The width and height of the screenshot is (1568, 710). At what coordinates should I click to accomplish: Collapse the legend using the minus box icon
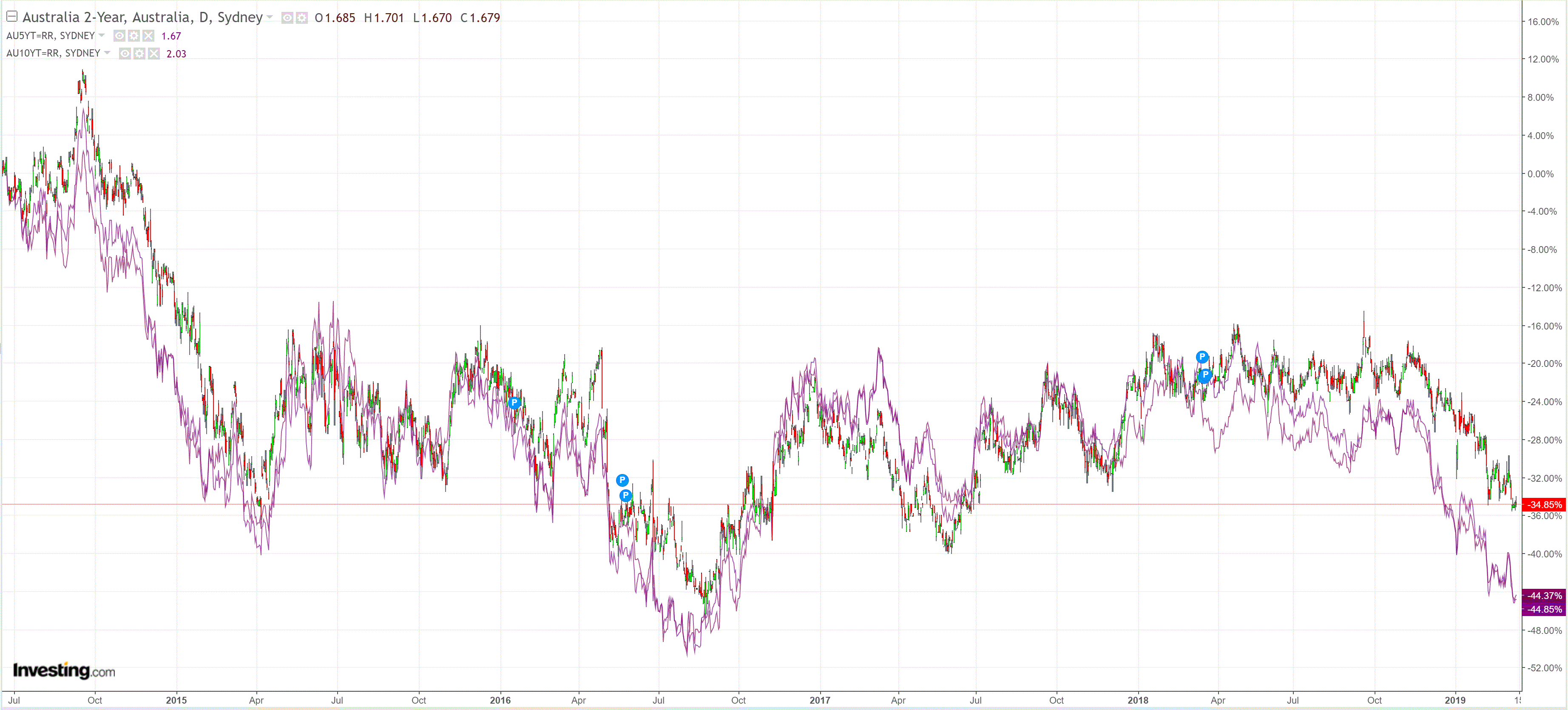[x=11, y=17]
